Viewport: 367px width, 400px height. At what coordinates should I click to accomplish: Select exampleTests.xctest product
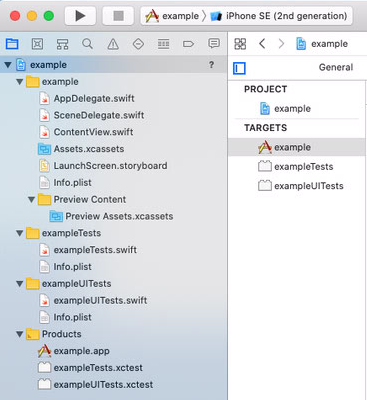click(114, 368)
